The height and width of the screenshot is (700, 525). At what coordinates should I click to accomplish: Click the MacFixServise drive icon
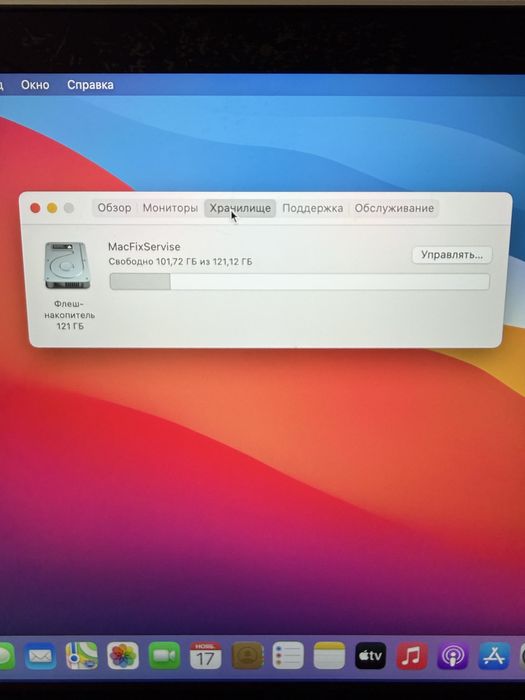[67, 266]
